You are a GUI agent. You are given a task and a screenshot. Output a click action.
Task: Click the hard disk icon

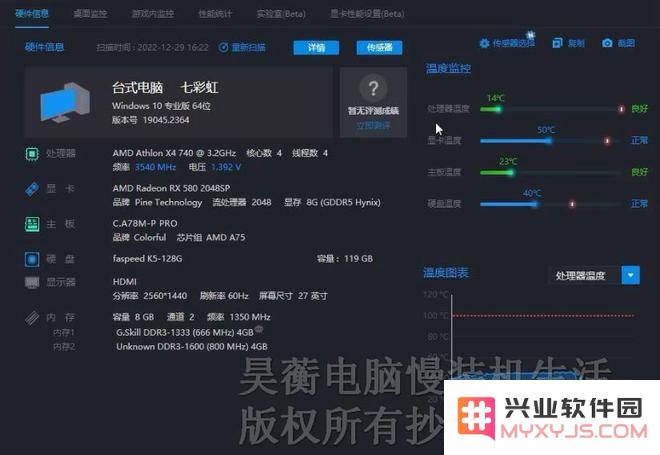32,259
